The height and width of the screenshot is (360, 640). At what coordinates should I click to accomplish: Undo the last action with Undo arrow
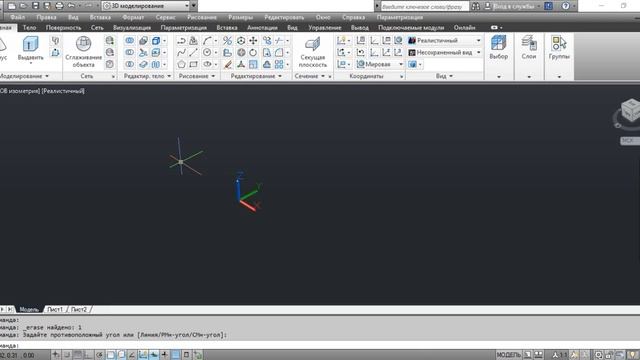tap(71, 6)
